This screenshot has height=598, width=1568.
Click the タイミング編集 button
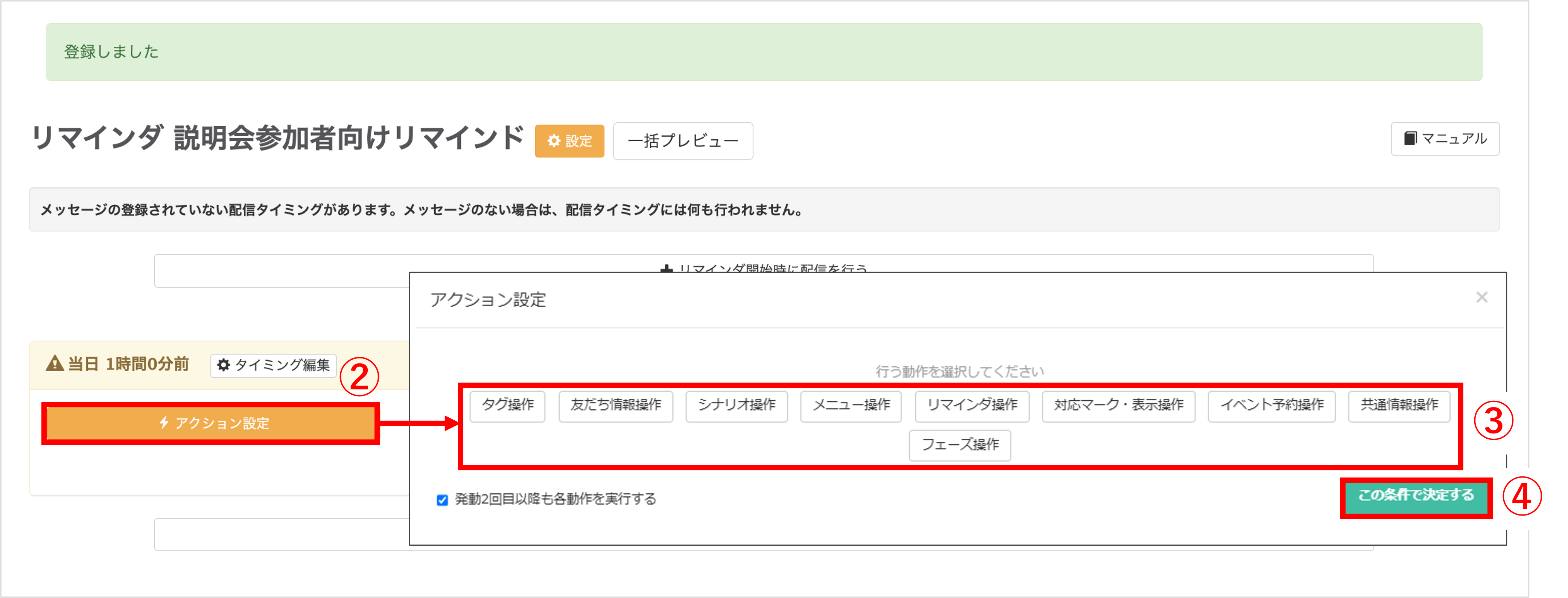point(273,365)
